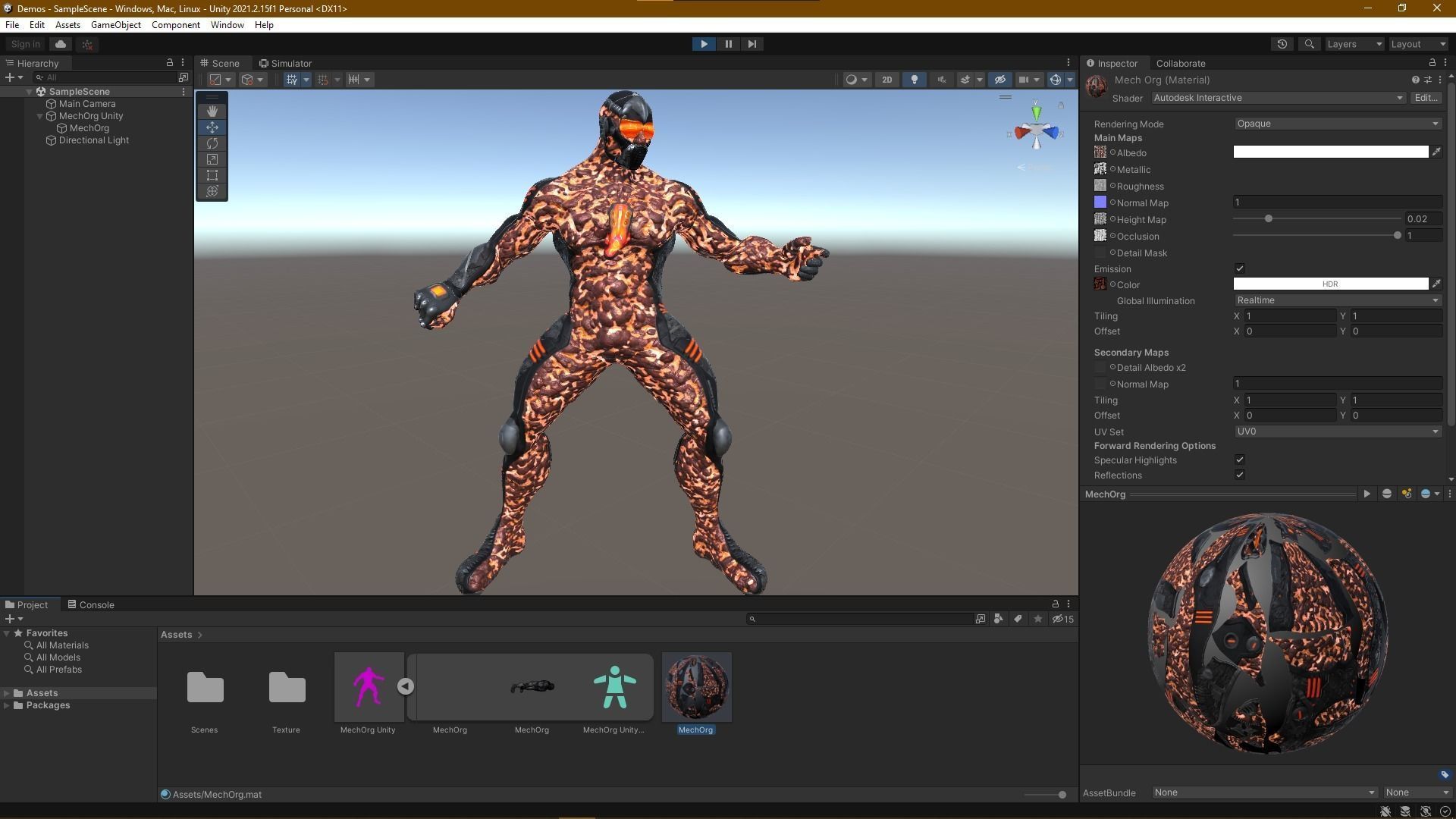1456x819 pixels.
Task: Open the Component menu
Action: 176,25
